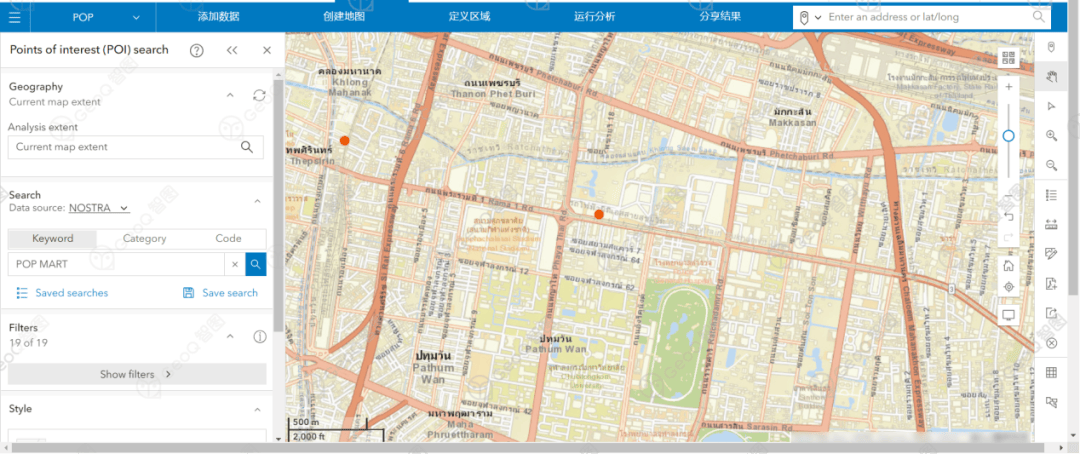Open the NOSTRA data source dropdown
Image resolution: width=1080 pixels, height=454 pixels.
tap(99, 207)
